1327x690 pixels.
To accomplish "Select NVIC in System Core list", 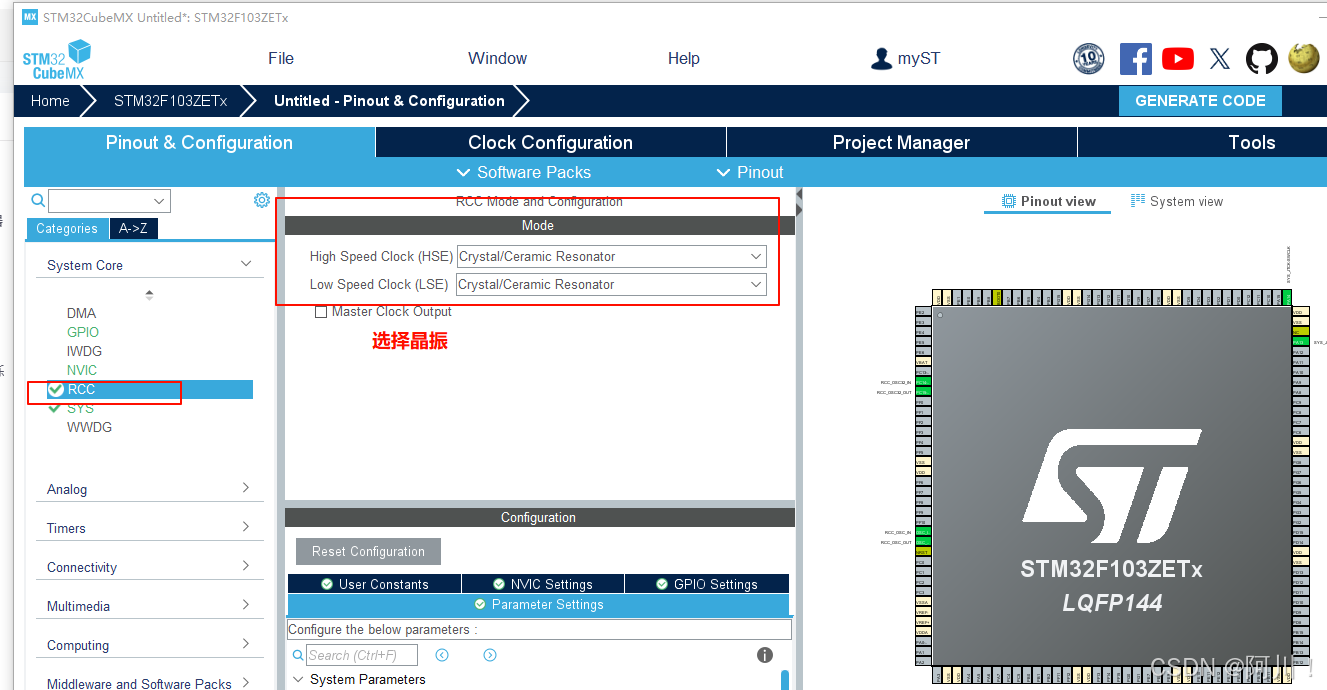I will 82,370.
